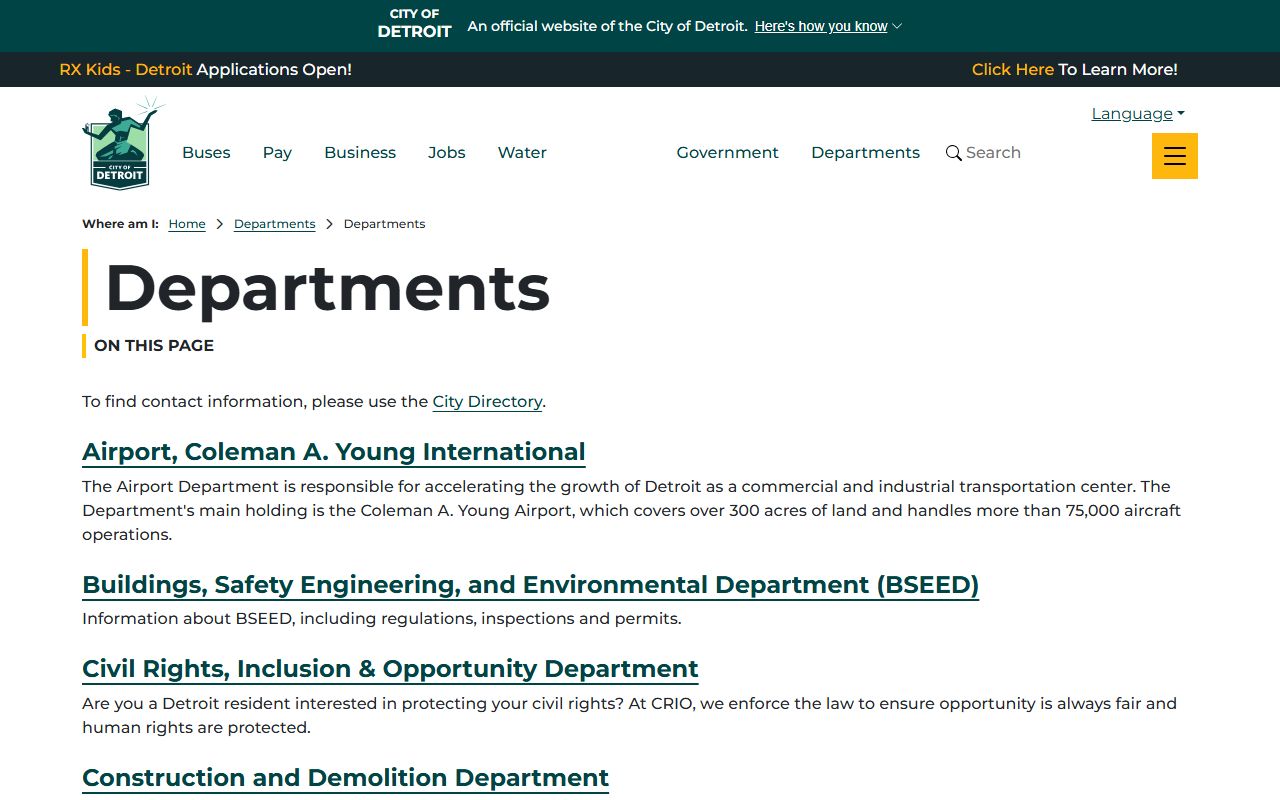Click the RX Kids - Detroit announcement
Viewport: 1280px width, 800px height.
click(x=126, y=70)
